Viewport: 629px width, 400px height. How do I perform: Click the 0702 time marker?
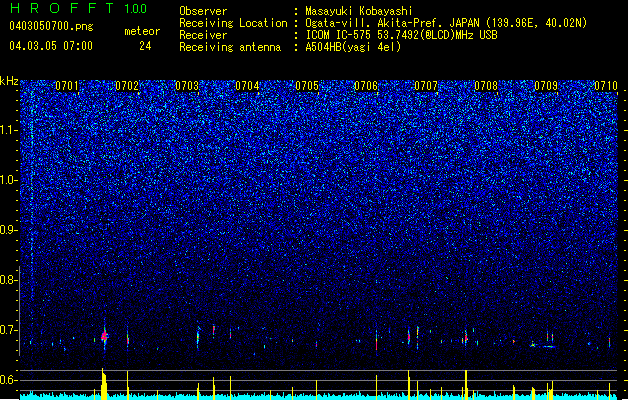coord(127,86)
